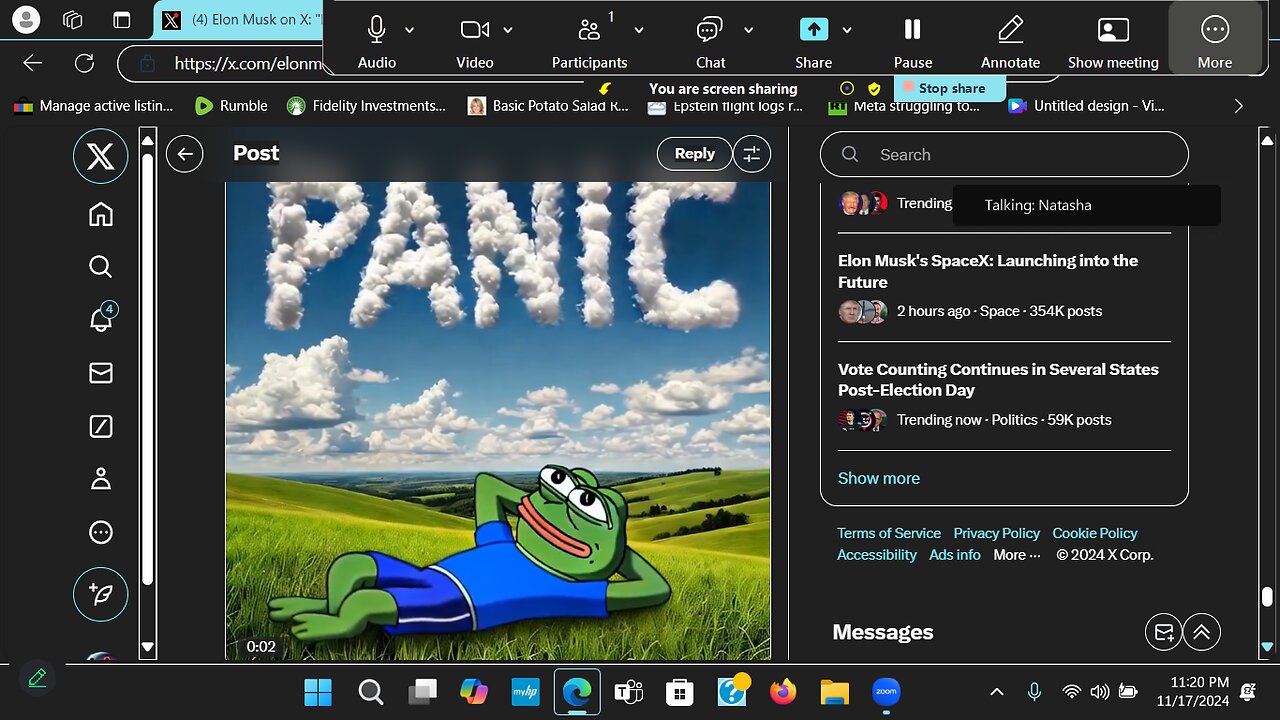Open Rumble bookmark

[x=231, y=105]
